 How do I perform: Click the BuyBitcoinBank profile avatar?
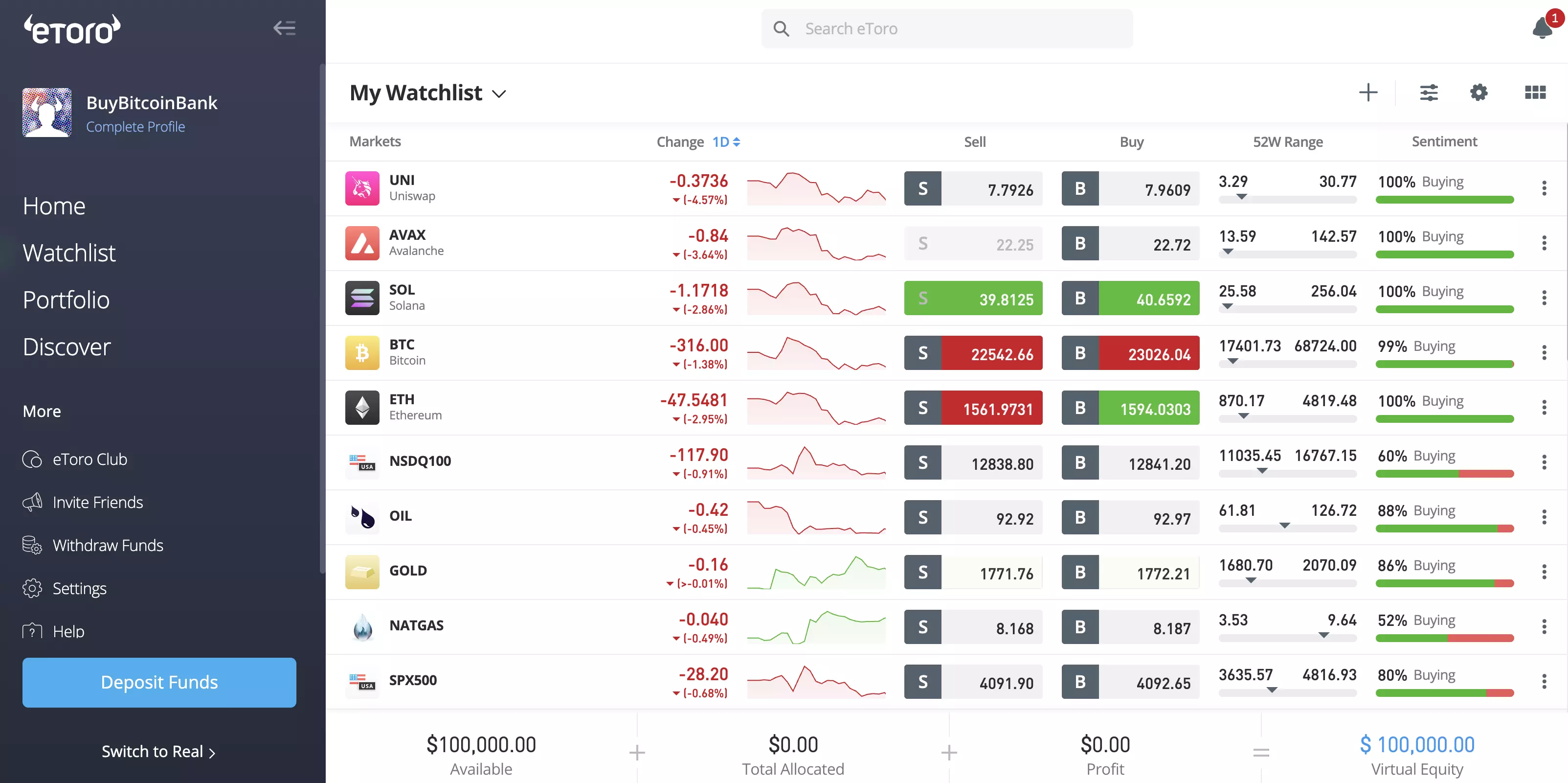coord(47,113)
